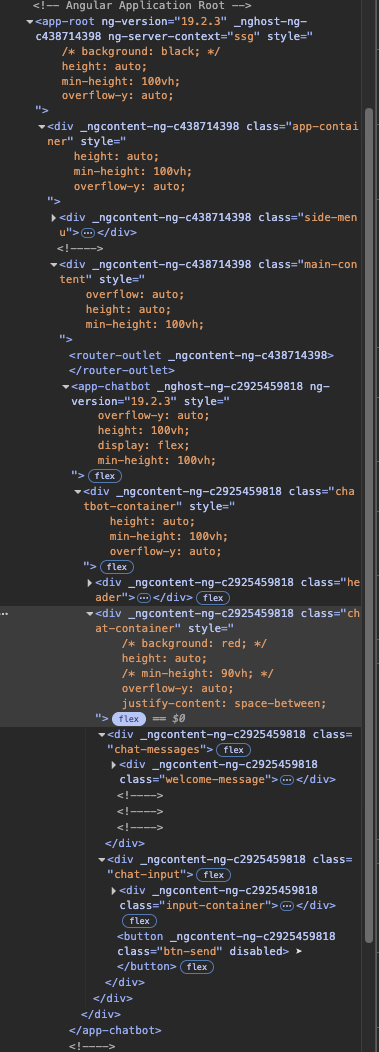
Task: Toggle flex badge under input-container div
Action: (x=139, y=920)
